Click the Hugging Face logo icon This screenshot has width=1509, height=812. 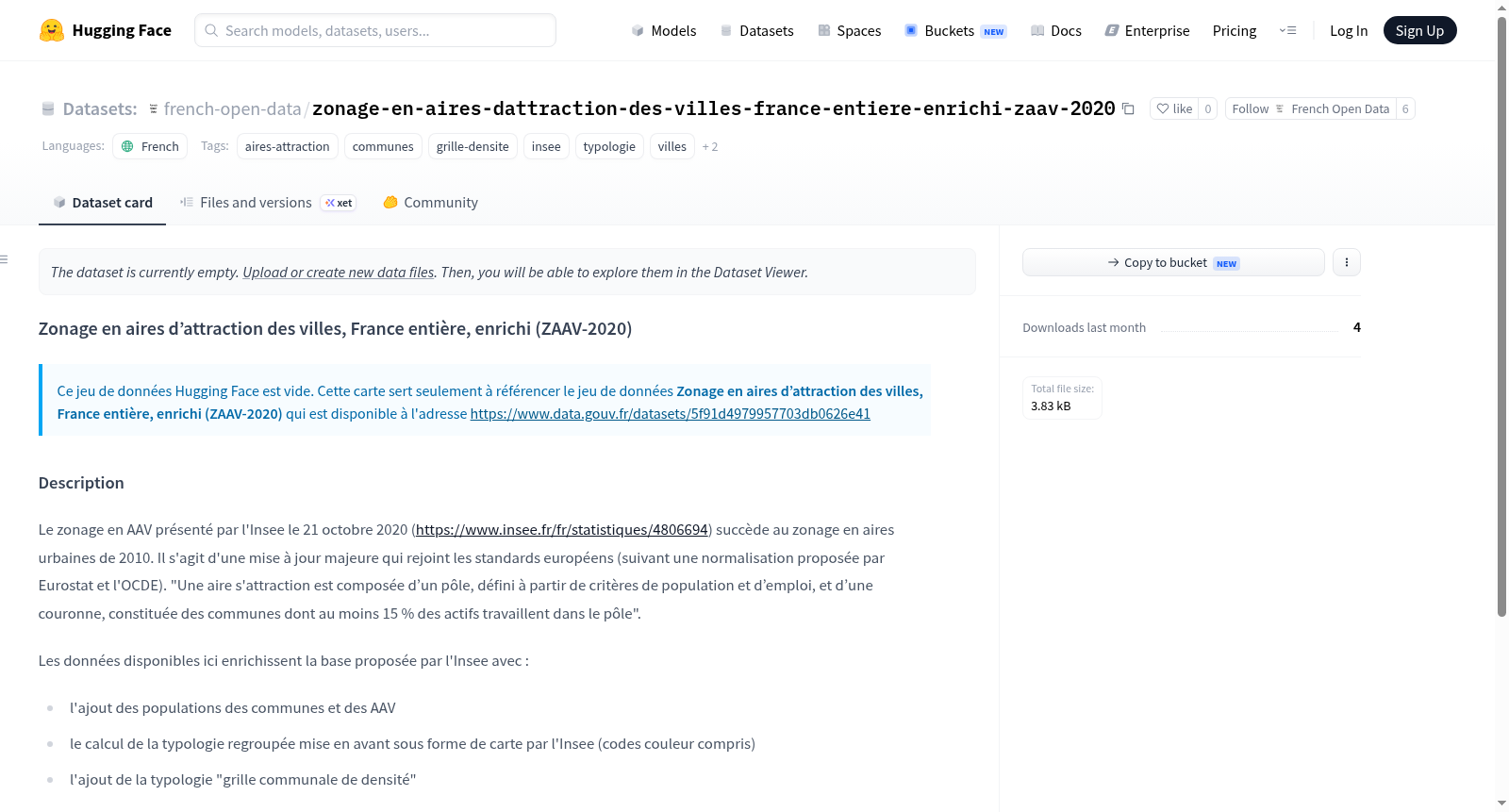click(x=52, y=30)
